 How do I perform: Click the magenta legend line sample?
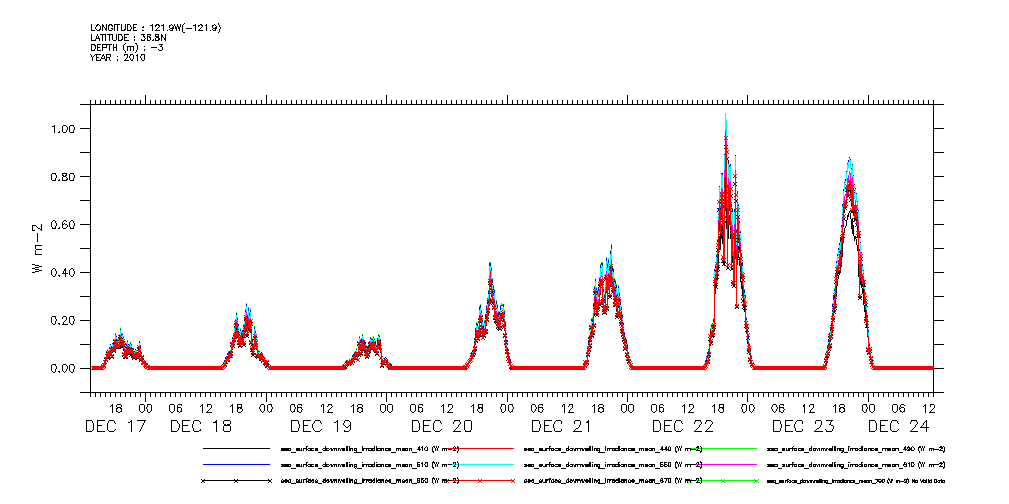(723, 464)
